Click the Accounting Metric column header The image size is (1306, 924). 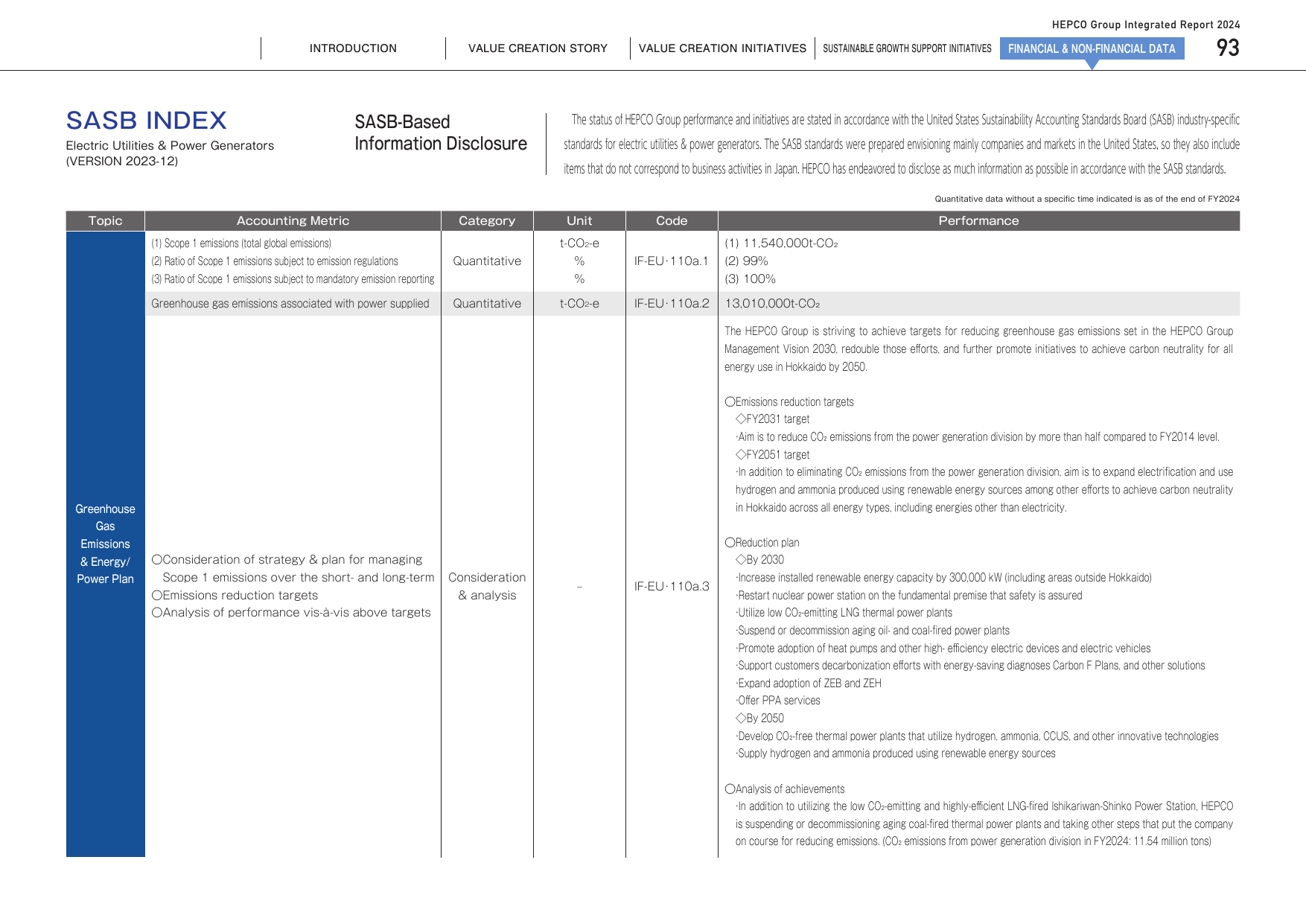click(293, 221)
